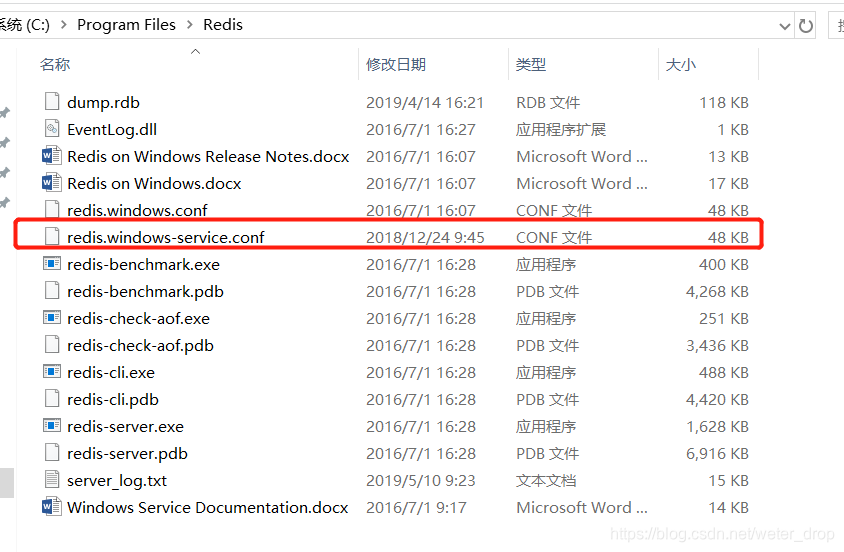Select redis-benchmark.exe file name

143,264
